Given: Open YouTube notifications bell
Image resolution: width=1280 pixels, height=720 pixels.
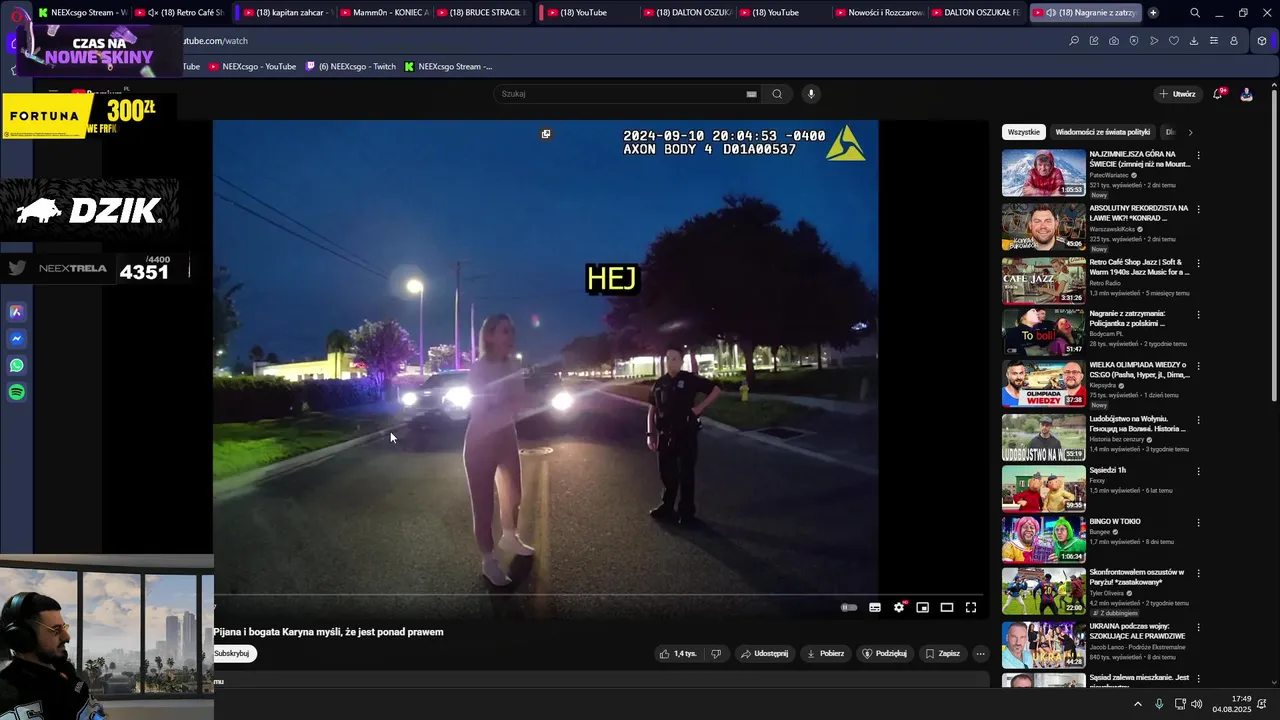Looking at the screenshot, I should coord(1218,94).
